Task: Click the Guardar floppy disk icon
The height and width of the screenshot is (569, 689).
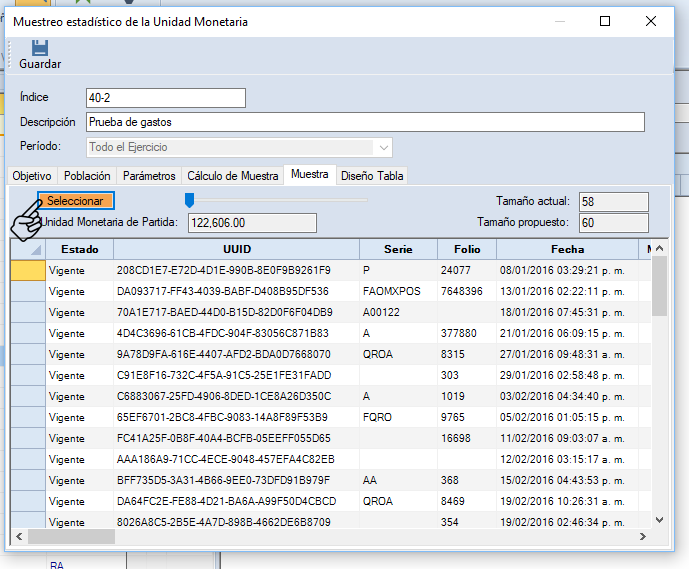Action: pyautogui.click(x=39, y=48)
